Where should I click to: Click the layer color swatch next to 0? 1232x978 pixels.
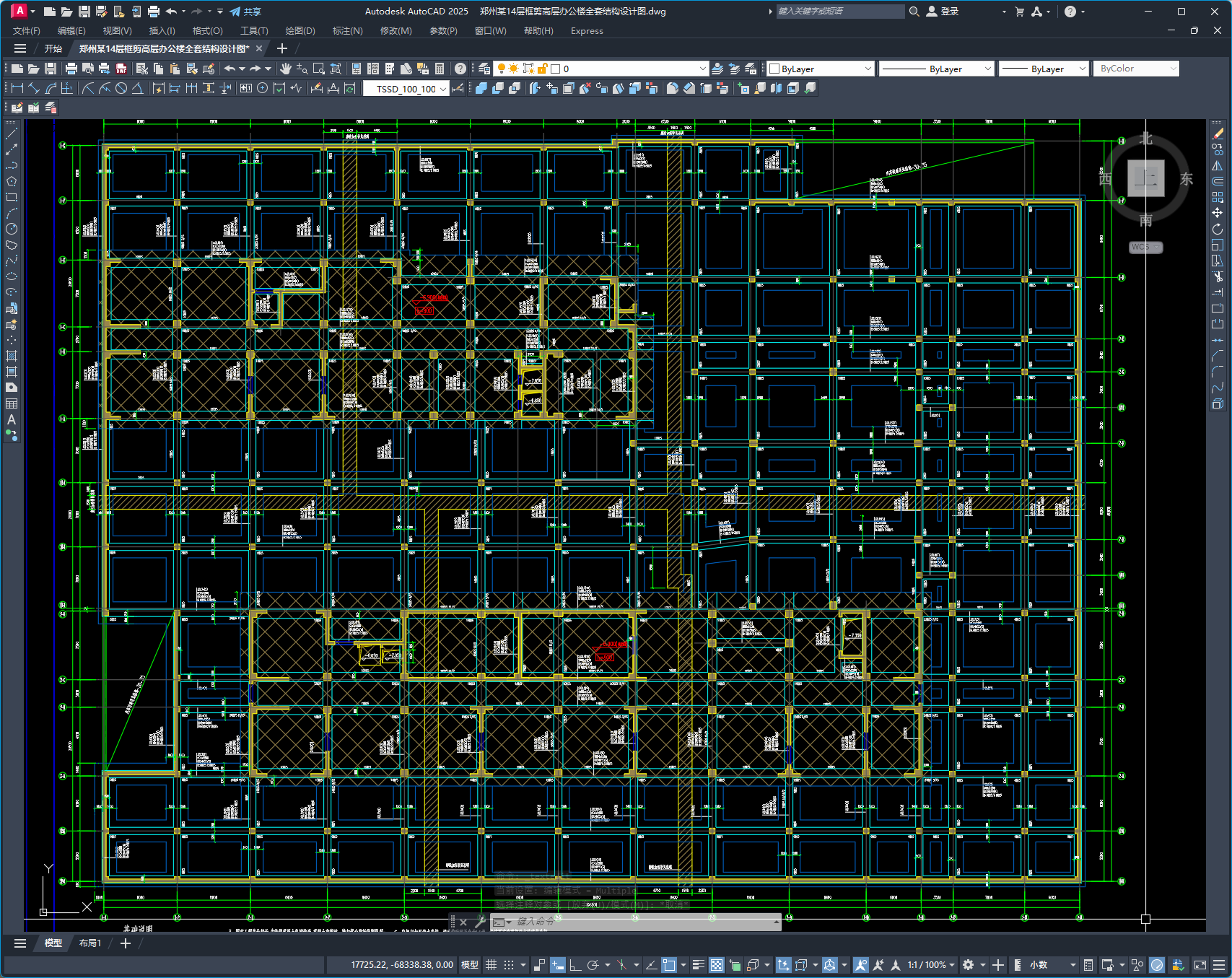tap(556, 69)
